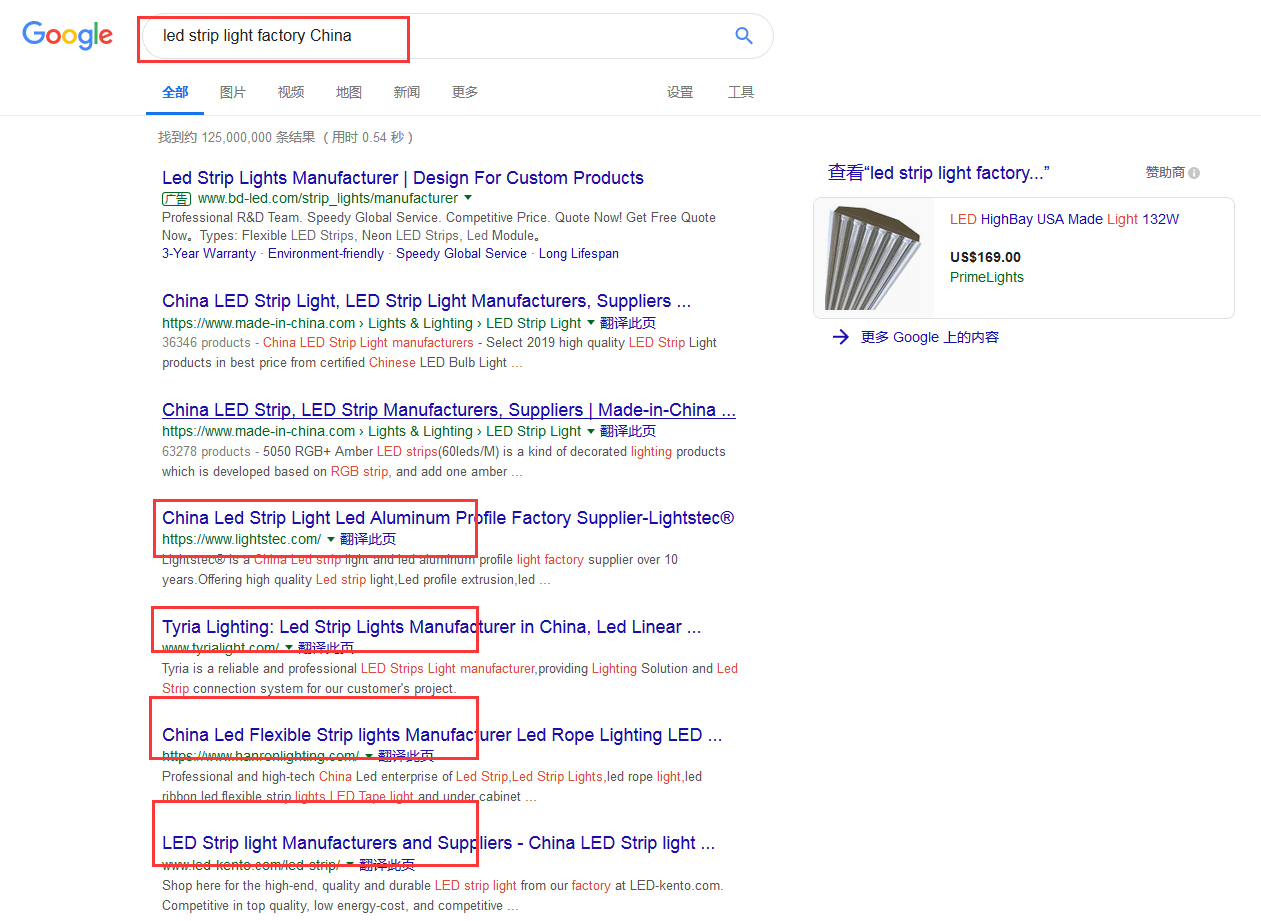Click the LED HighBay product thumbnail
Viewport: 1261px width, 921px height.
tap(873, 257)
